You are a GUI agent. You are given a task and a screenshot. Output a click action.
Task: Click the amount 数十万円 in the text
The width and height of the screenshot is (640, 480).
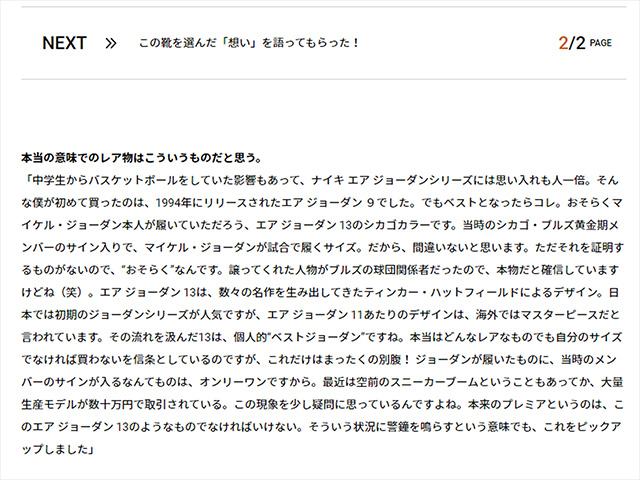coord(111,405)
